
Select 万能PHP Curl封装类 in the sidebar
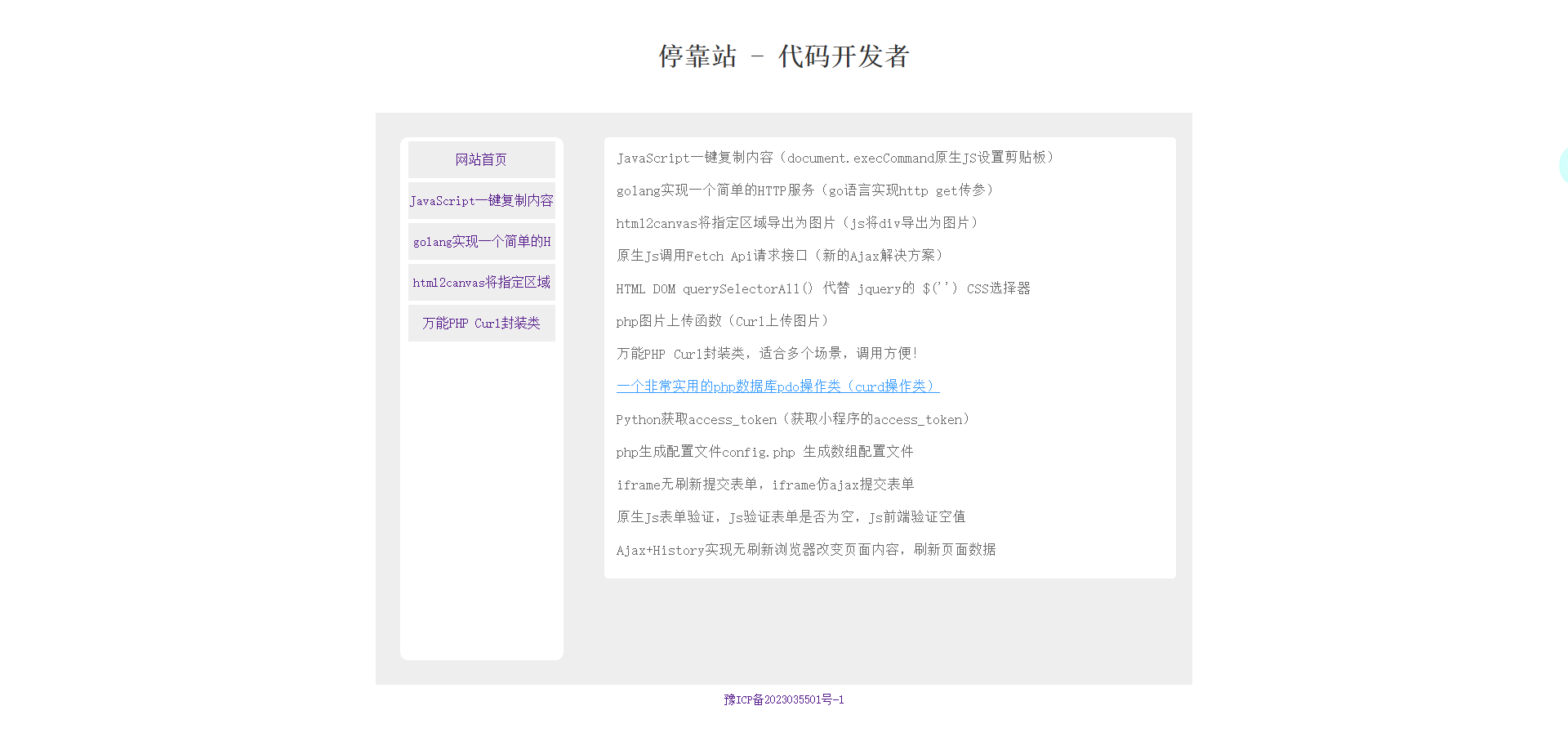coord(481,323)
